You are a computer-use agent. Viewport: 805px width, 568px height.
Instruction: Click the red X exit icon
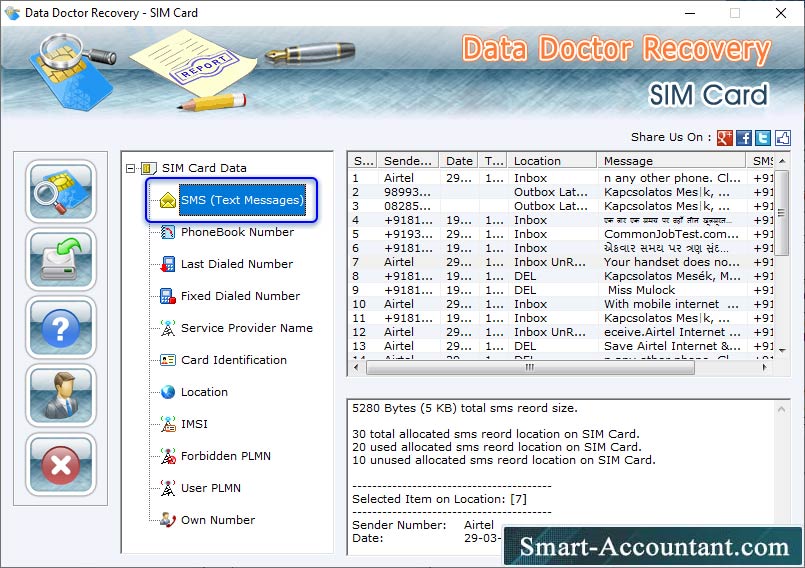tap(61, 464)
